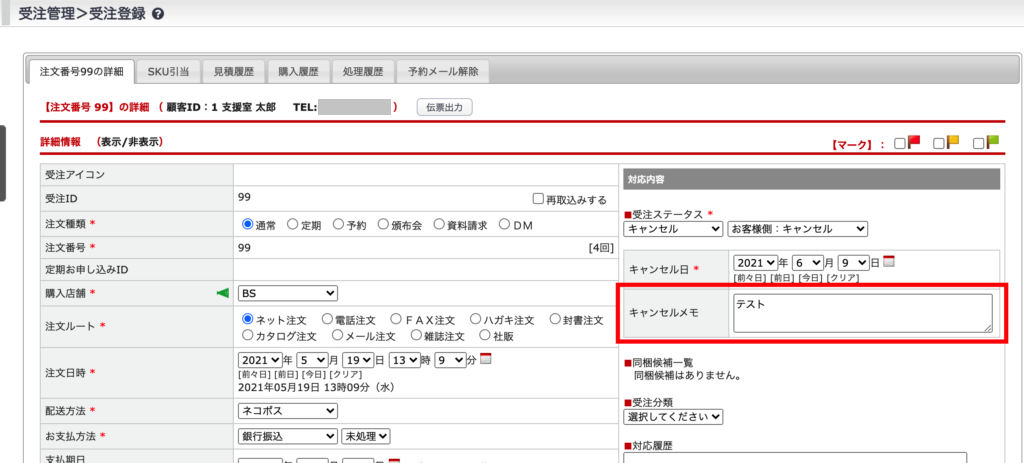Switch to the SKU引当 tab
Image resolution: width=1024 pixels, height=463 pixels.
tap(168, 72)
